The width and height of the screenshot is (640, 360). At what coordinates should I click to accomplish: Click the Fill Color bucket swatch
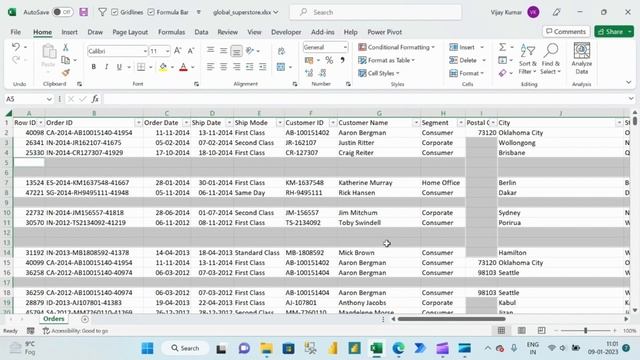point(163,67)
